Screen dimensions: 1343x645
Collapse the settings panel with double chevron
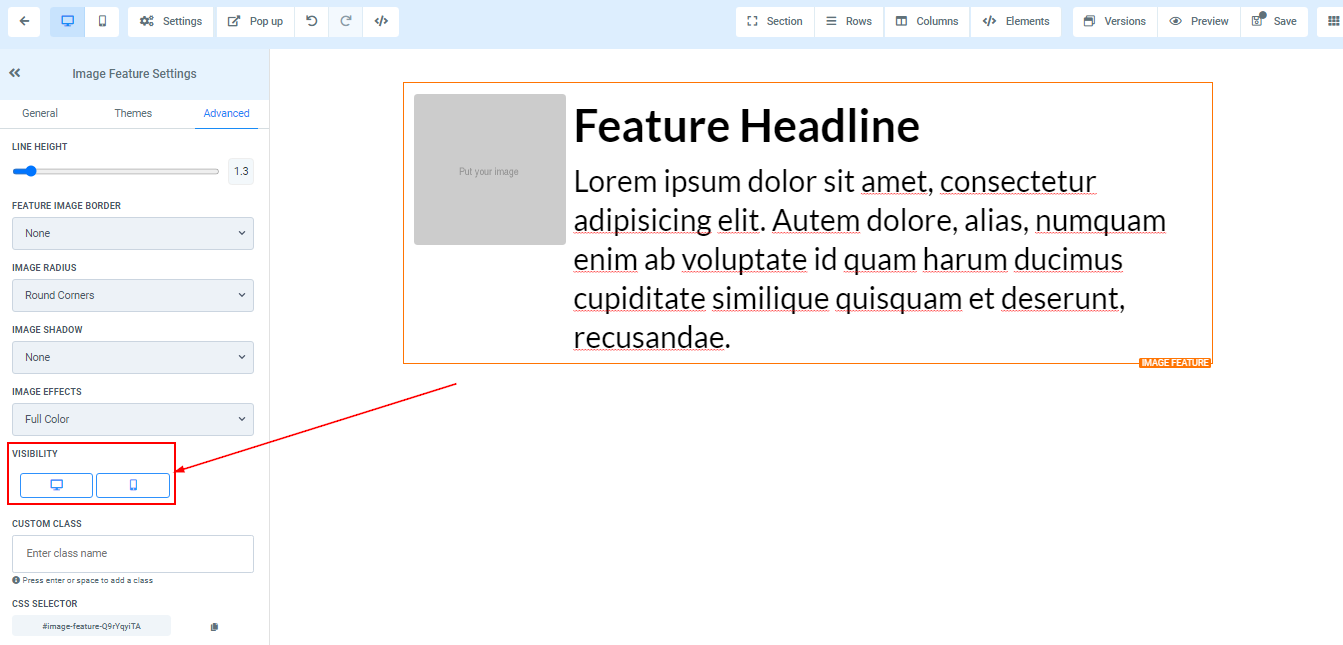click(15, 73)
